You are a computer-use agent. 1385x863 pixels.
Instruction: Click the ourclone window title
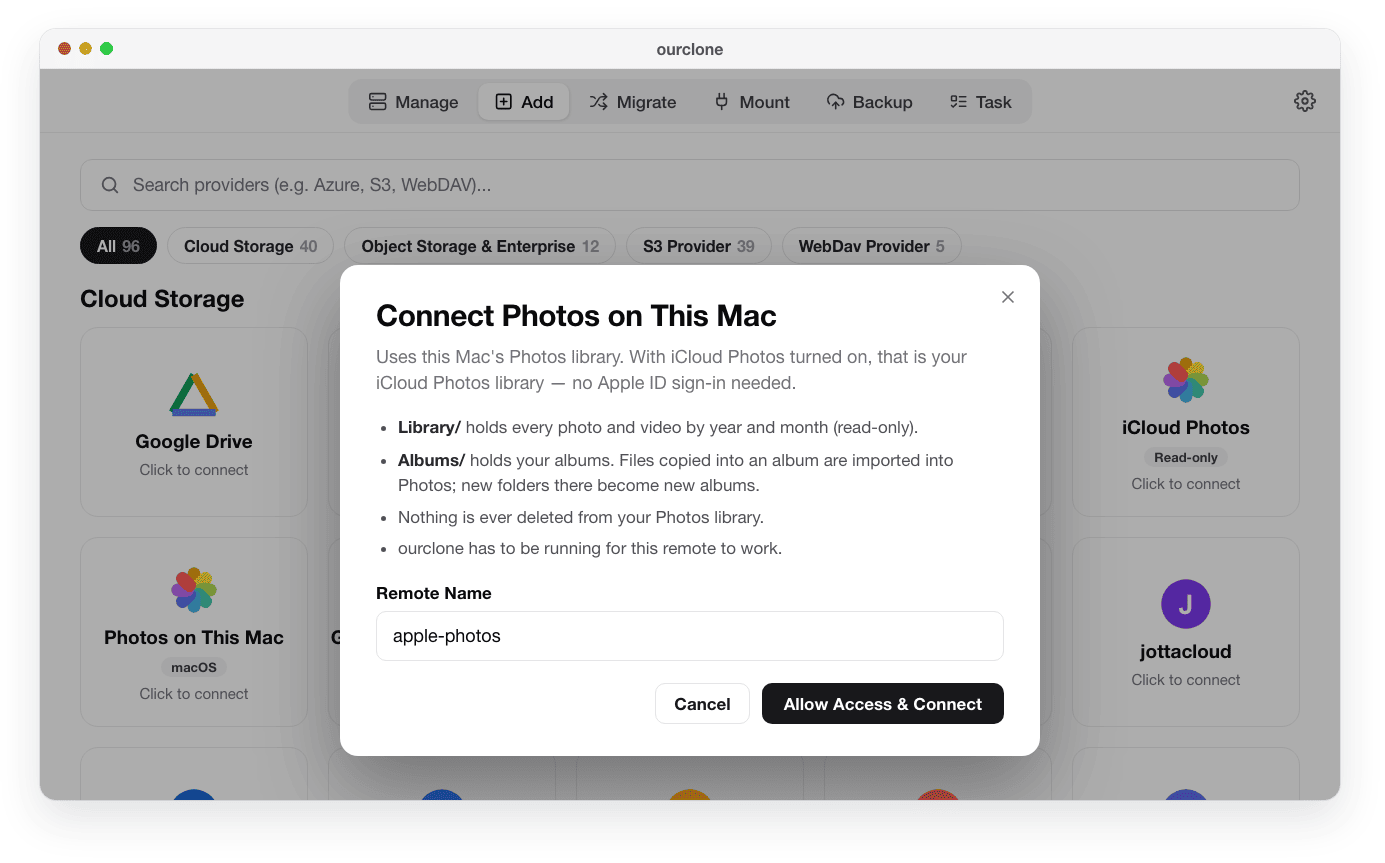click(x=690, y=49)
